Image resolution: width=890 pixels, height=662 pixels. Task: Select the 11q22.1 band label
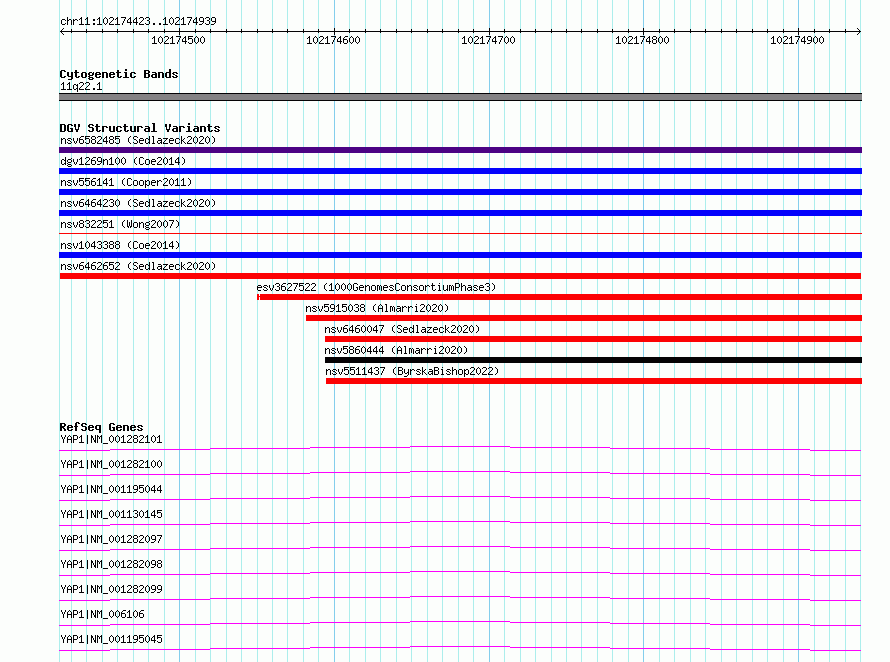81,86
